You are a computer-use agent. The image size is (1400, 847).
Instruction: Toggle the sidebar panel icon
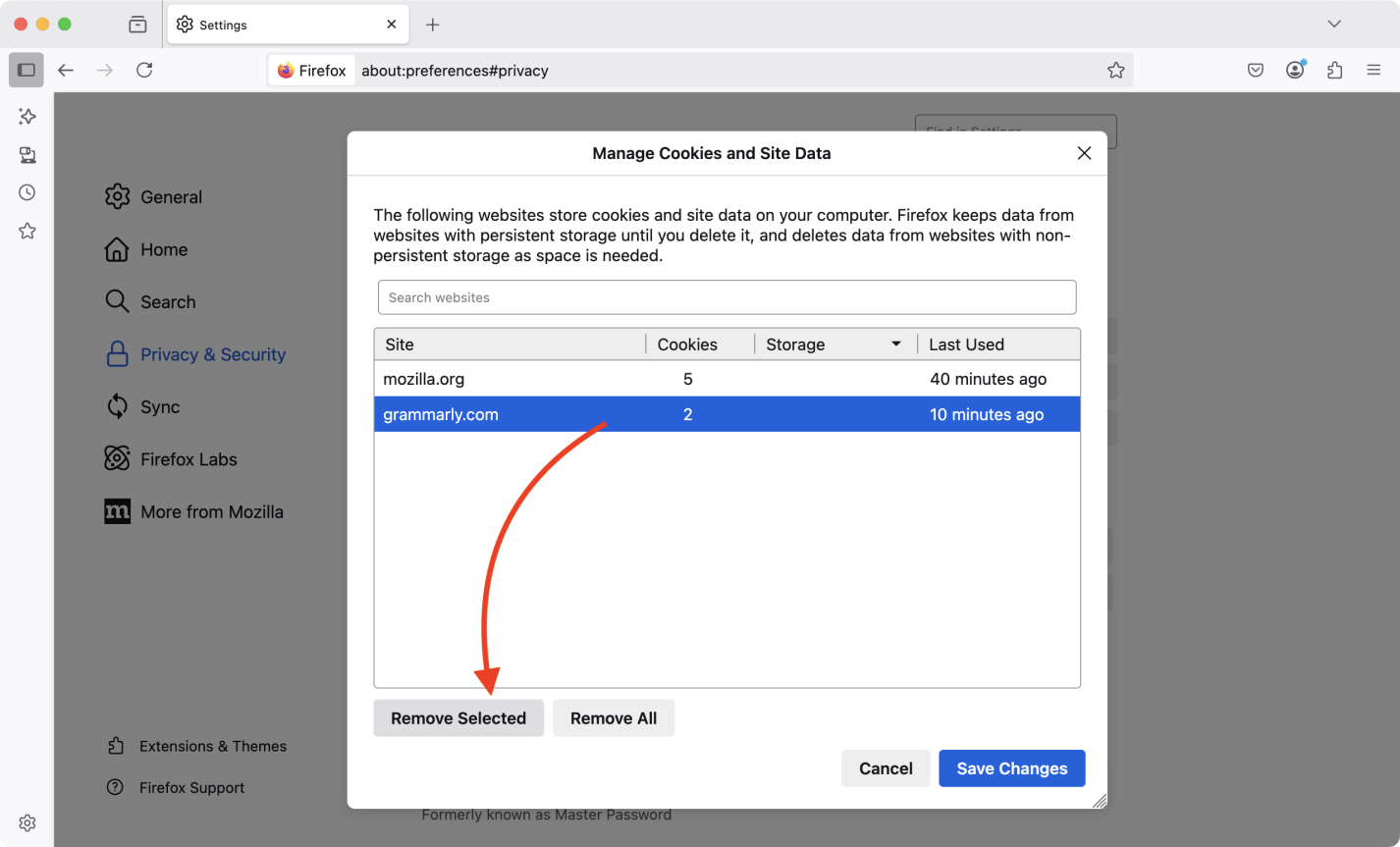tap(27, 70)
